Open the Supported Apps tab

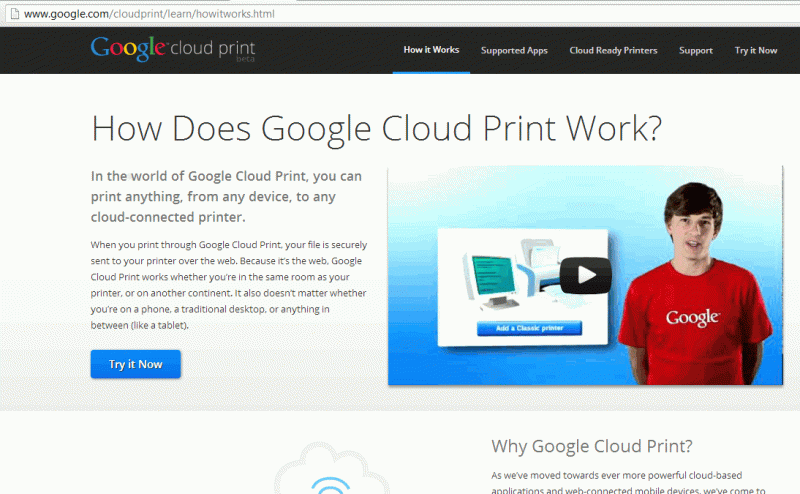(514, 51)
